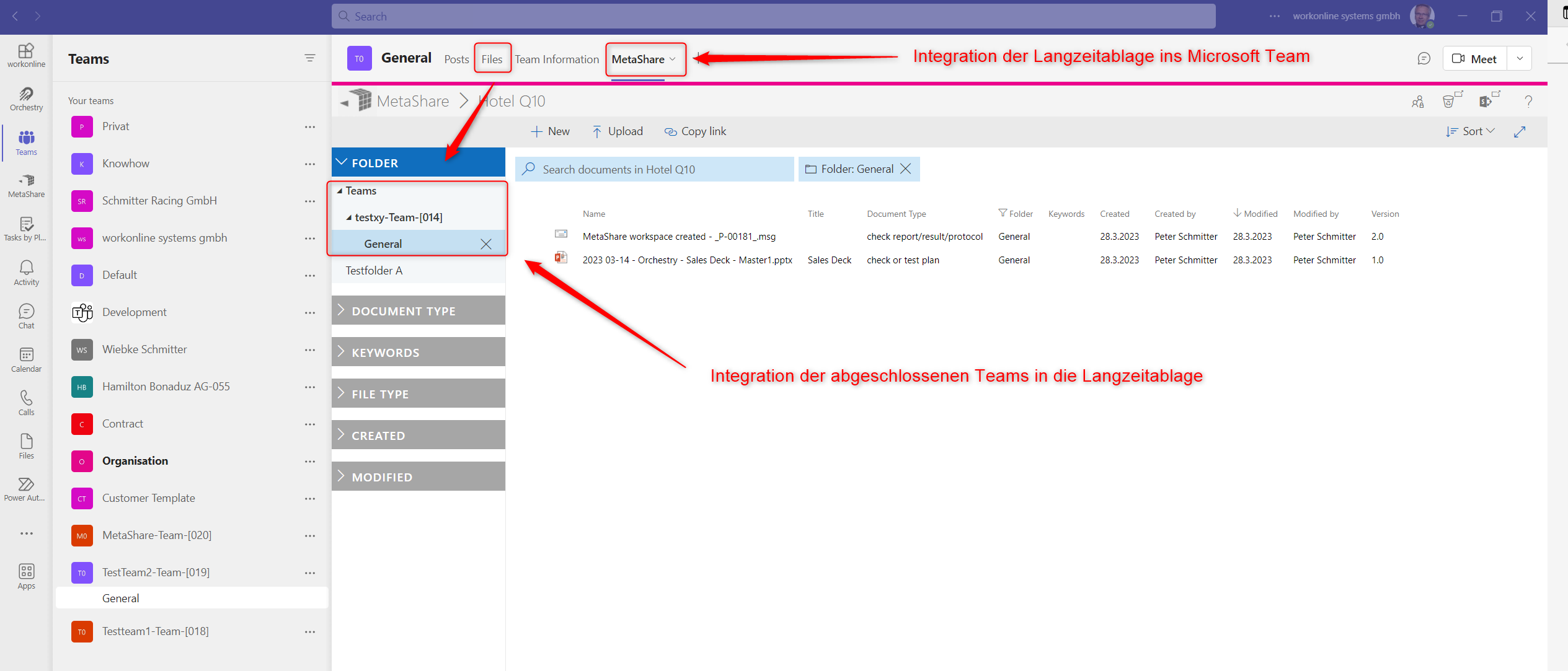Screen dimensions: 1568x671
Task: Open the MetaShare app in sidebar
Action: [x=26, y=185]
